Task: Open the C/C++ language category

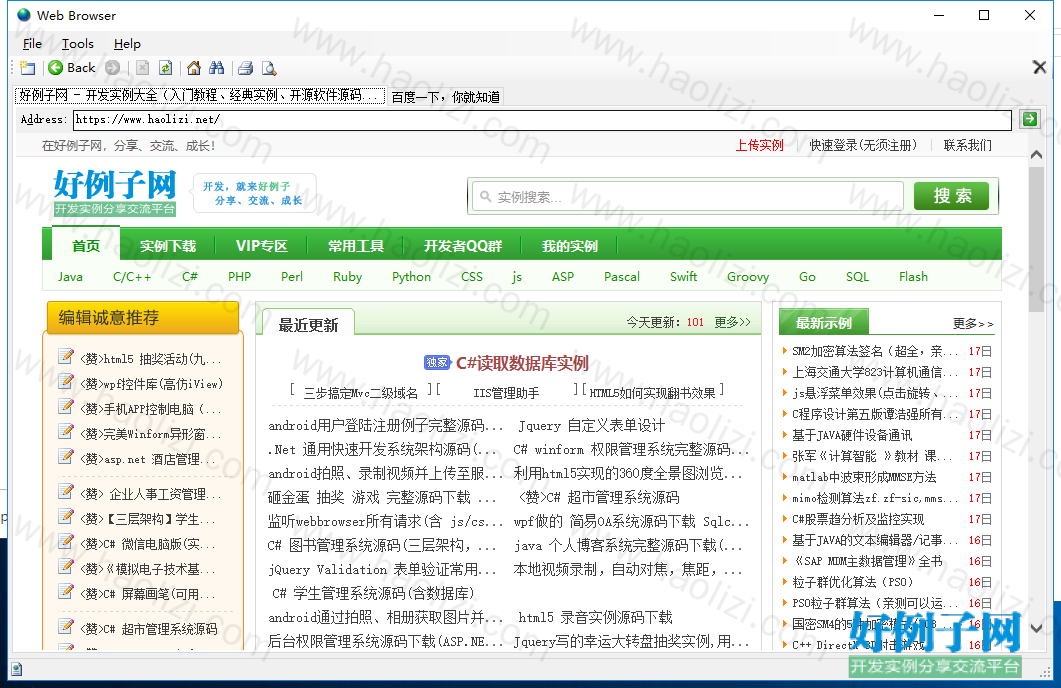Action: pos(132,277)
